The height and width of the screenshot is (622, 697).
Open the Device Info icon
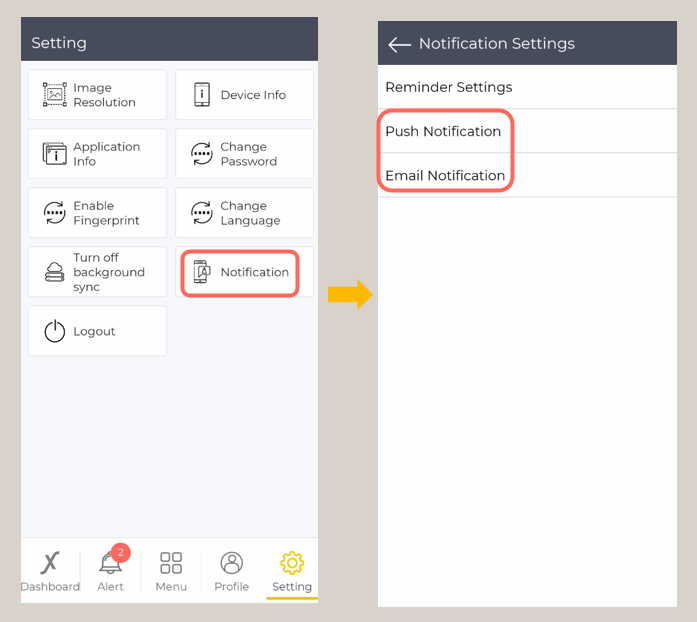tap(202, 95)
